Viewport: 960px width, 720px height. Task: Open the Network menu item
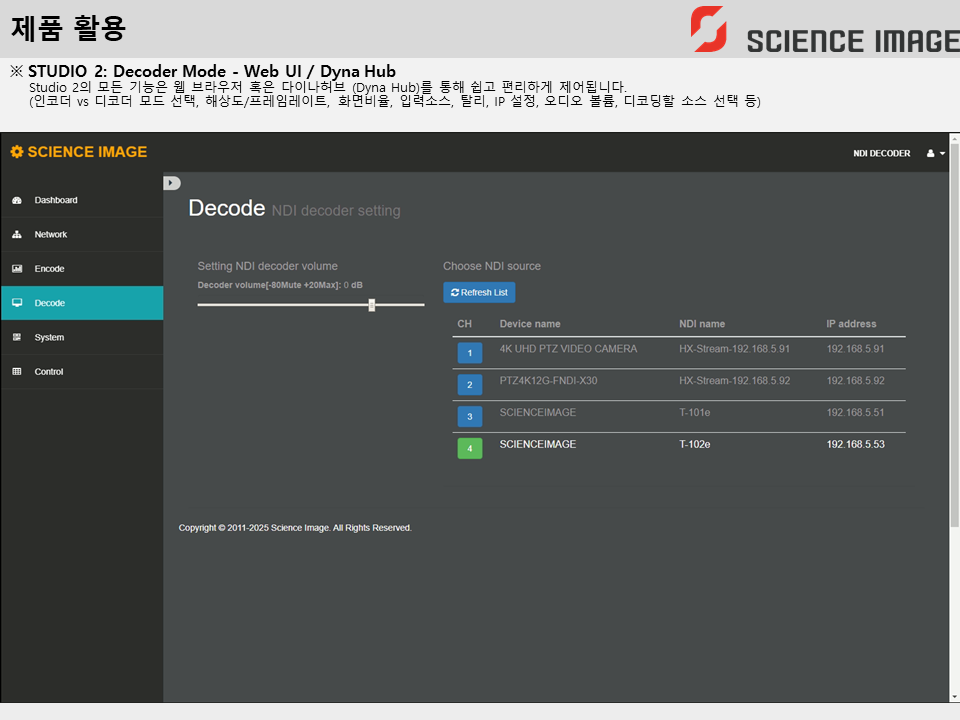click(82, 234)
